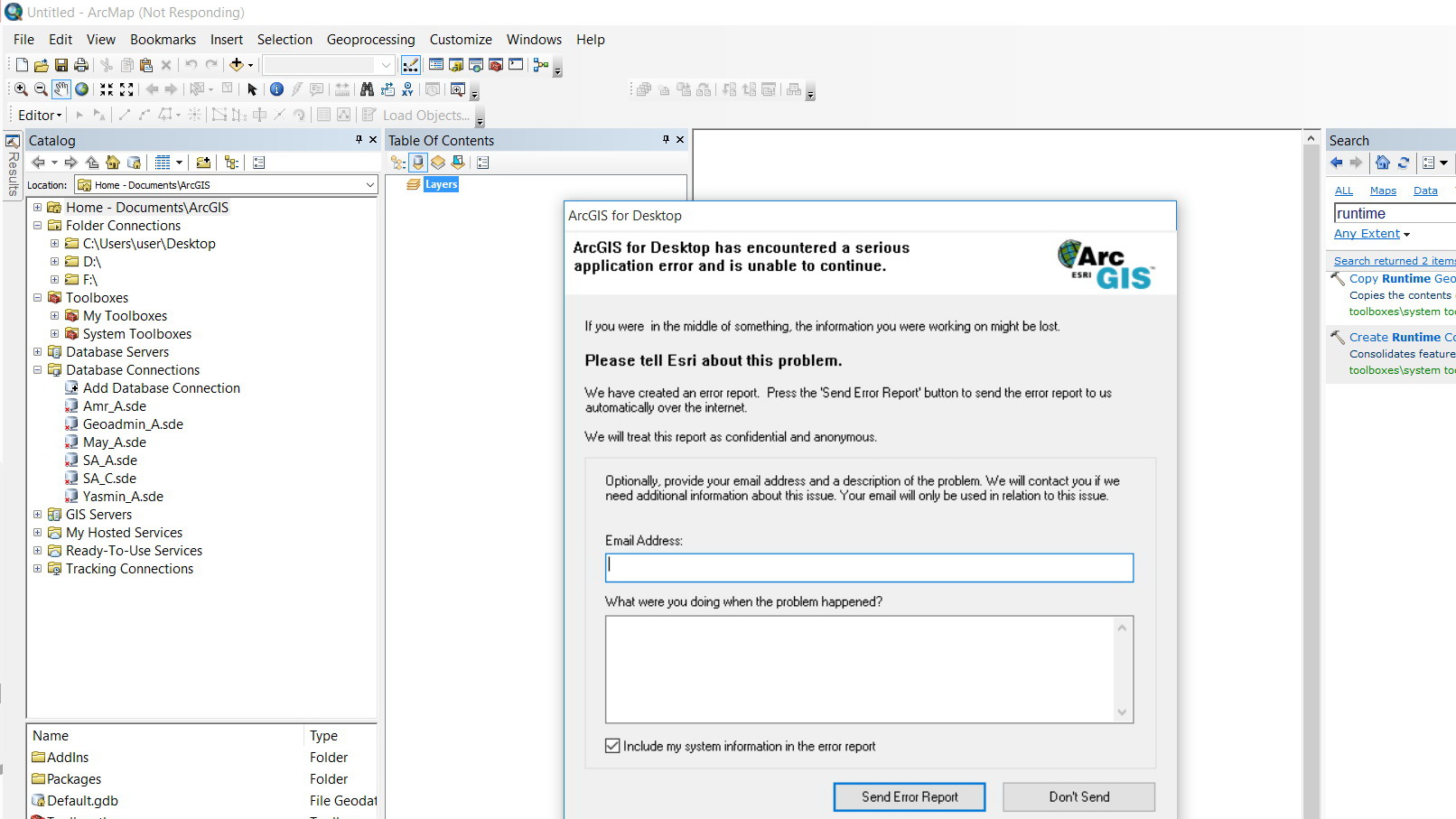Viewport: 1456px width, 819px height.
Task: Click the Search box containing runtime
Action: pos(1395,213)
